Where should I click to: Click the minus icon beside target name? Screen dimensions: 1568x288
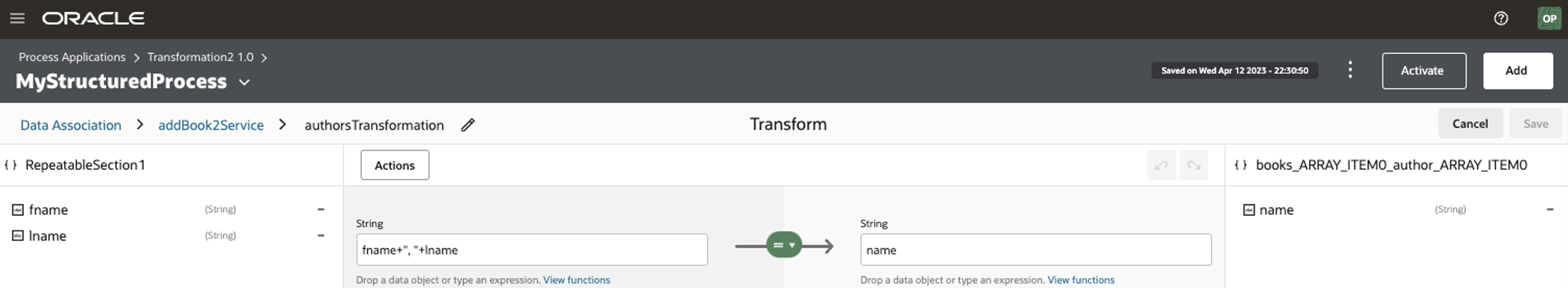pyautogui.click(x=1550, y=209)
